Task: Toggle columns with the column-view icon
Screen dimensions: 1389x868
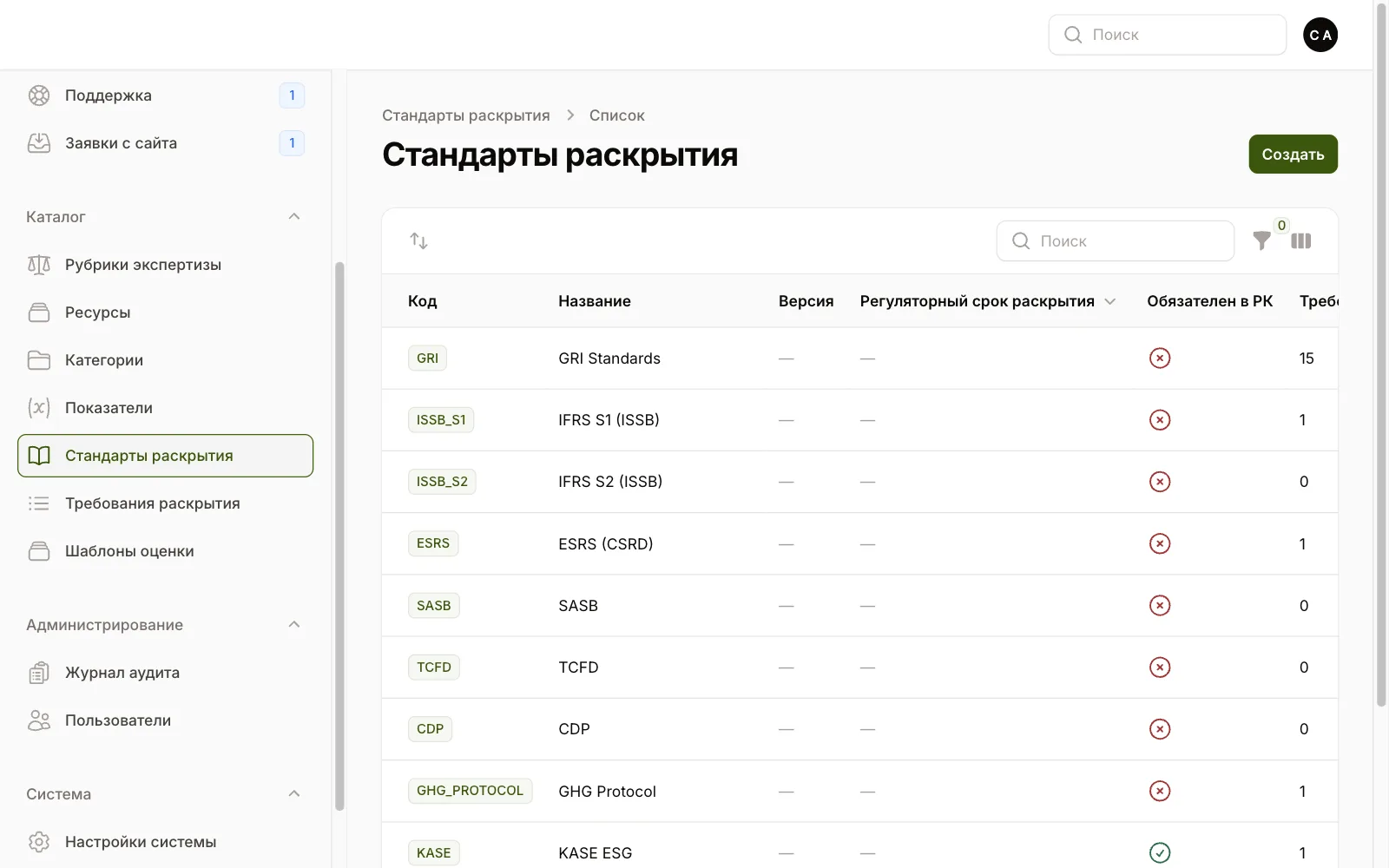Action: pos(1300,240)
